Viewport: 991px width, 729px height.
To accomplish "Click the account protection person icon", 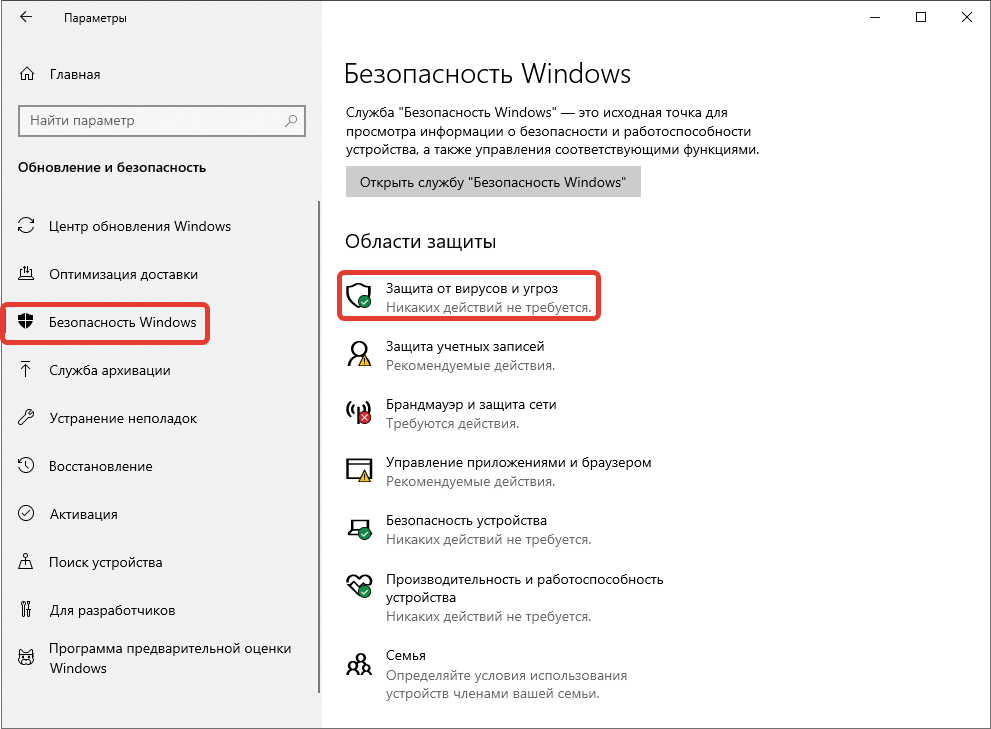I will pos(358,354).
